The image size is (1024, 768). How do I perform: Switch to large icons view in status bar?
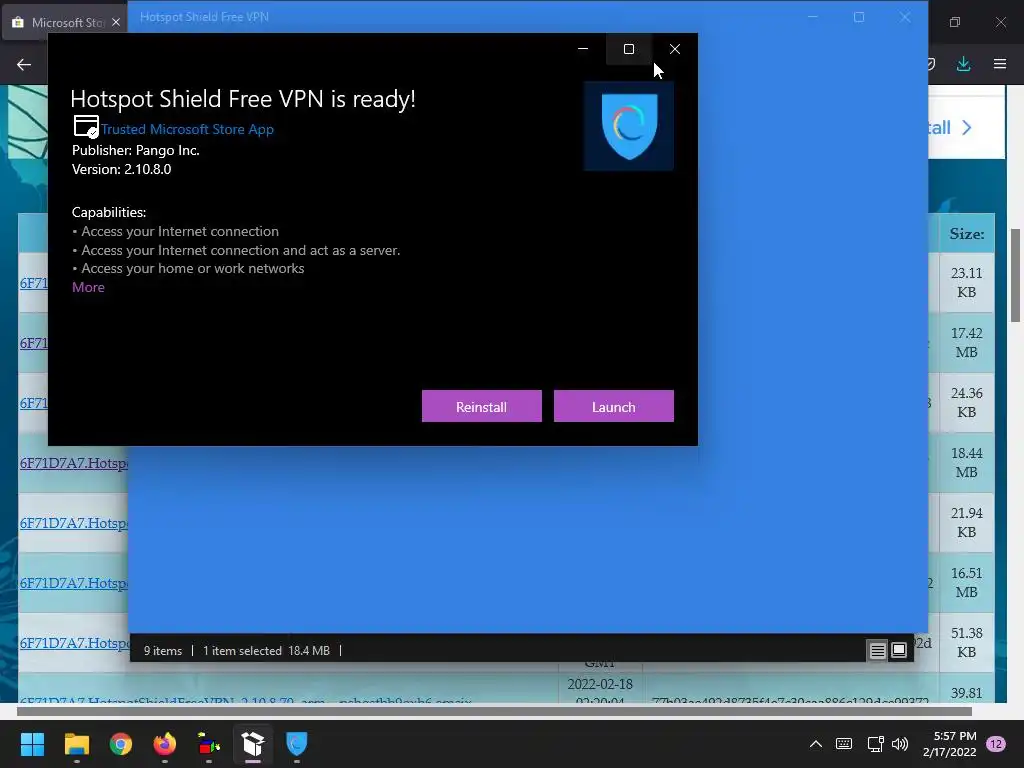click(x=899, y=650)
